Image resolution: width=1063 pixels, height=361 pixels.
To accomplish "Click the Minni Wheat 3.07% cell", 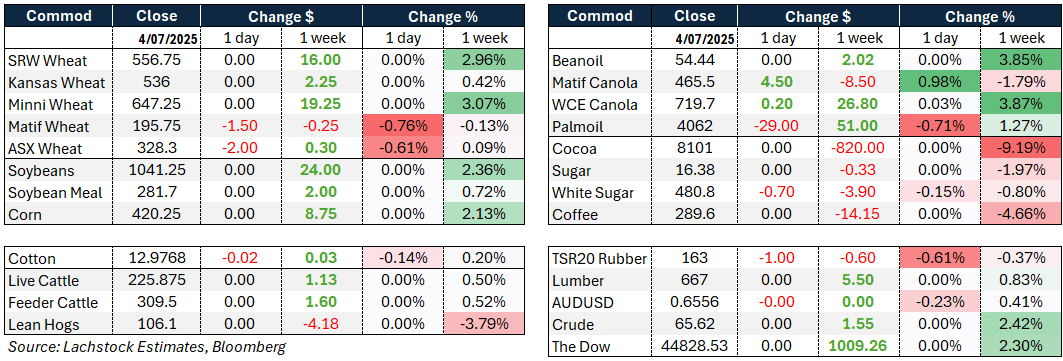I will (484, 105).
